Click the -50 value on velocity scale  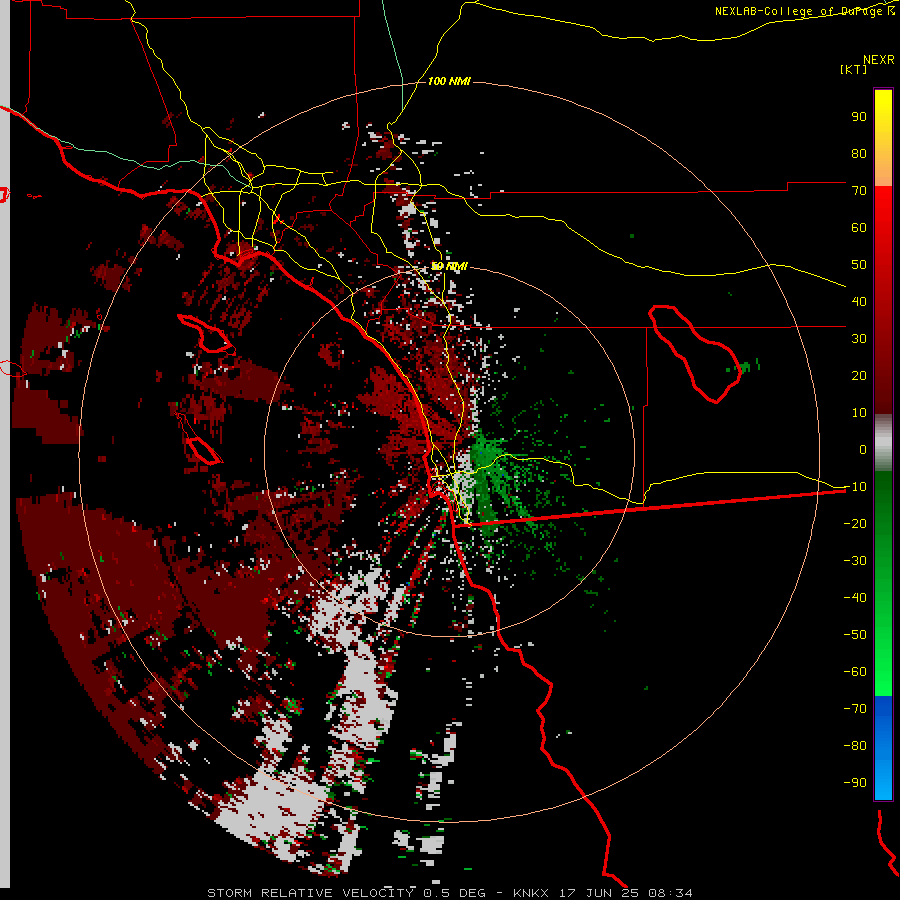pyautogui.click(x=855, y=634)
